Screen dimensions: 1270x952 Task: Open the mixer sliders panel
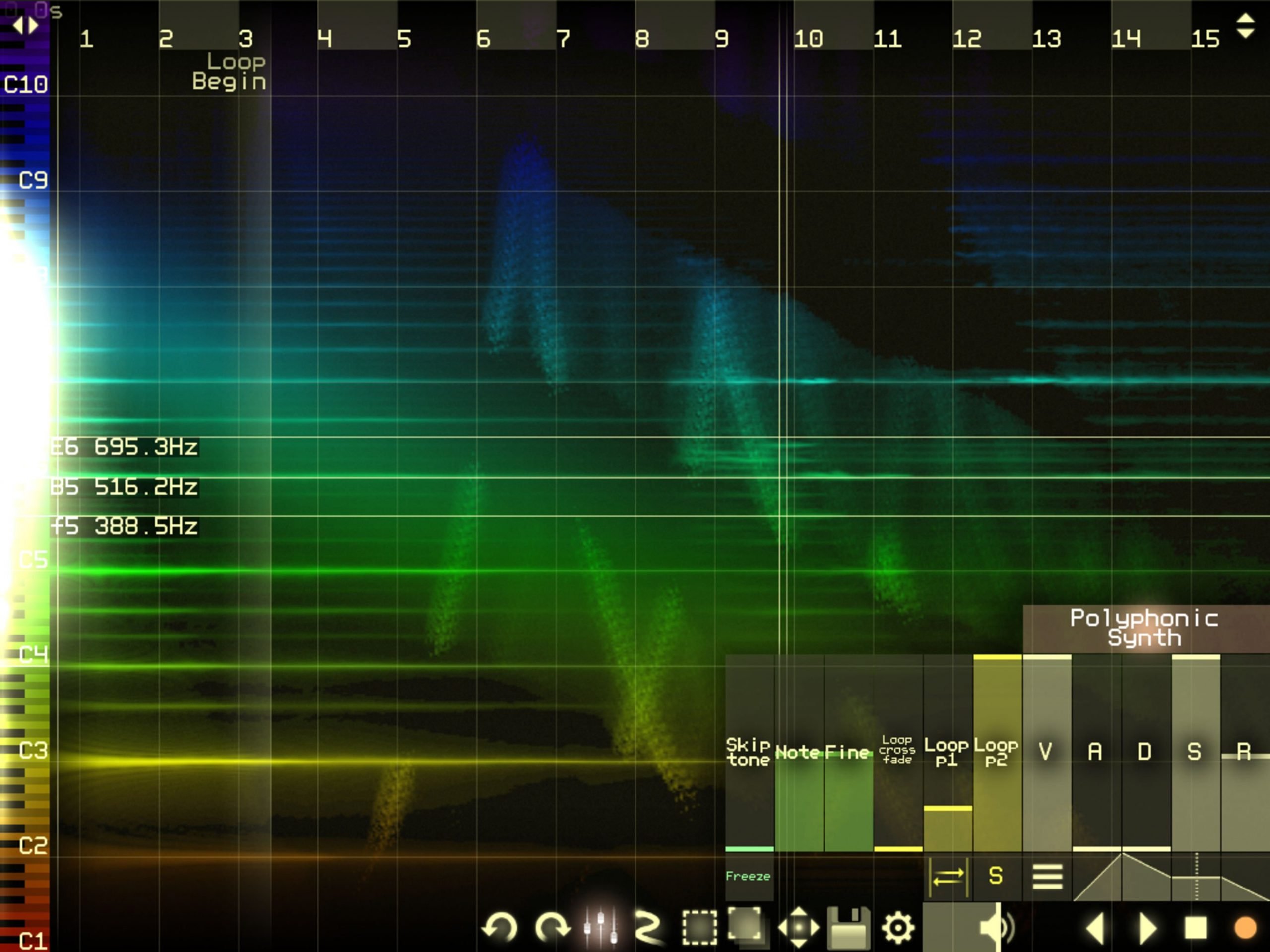click(601, 926)
